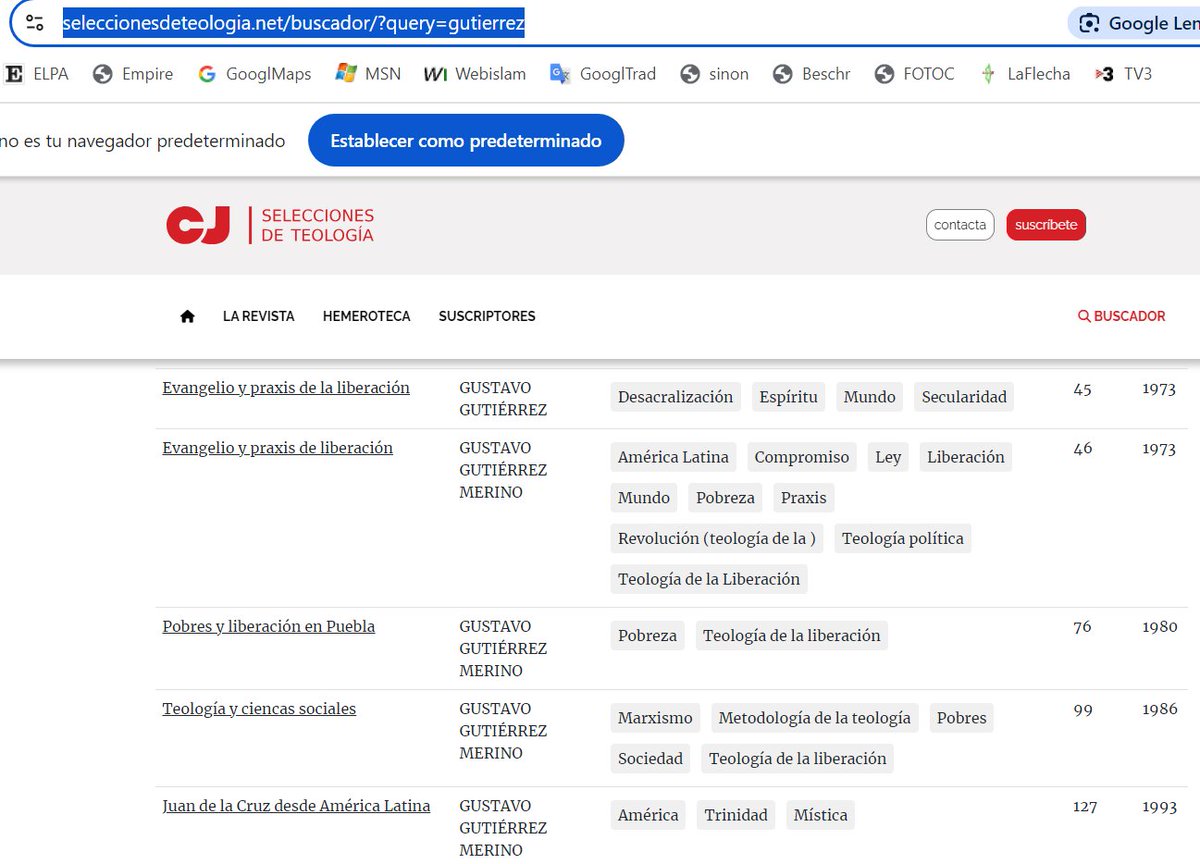Image resolution: width=1200 pixels, height=864 pixels.
Task: Select the Mística tag
Action: (x=821, y=815)
